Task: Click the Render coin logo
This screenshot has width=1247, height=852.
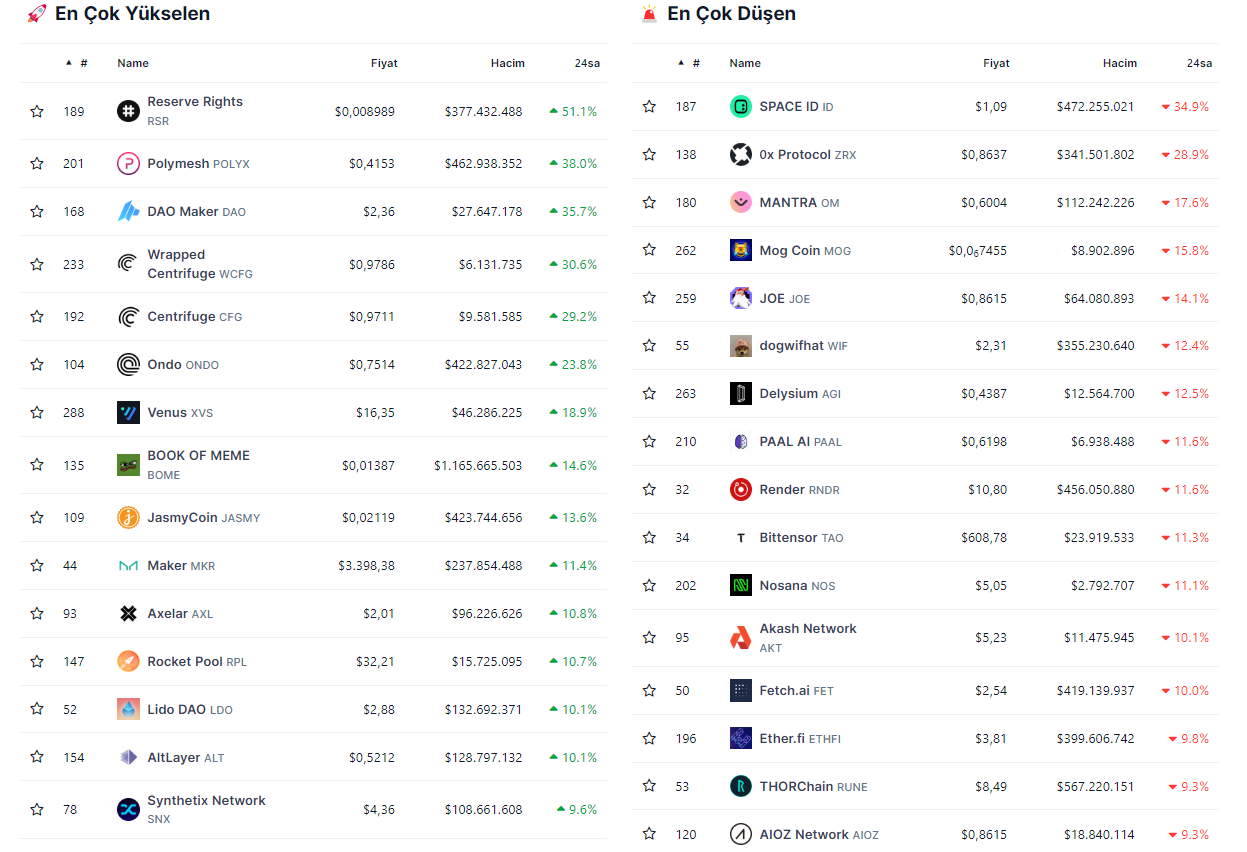Action: pos(740,489)
